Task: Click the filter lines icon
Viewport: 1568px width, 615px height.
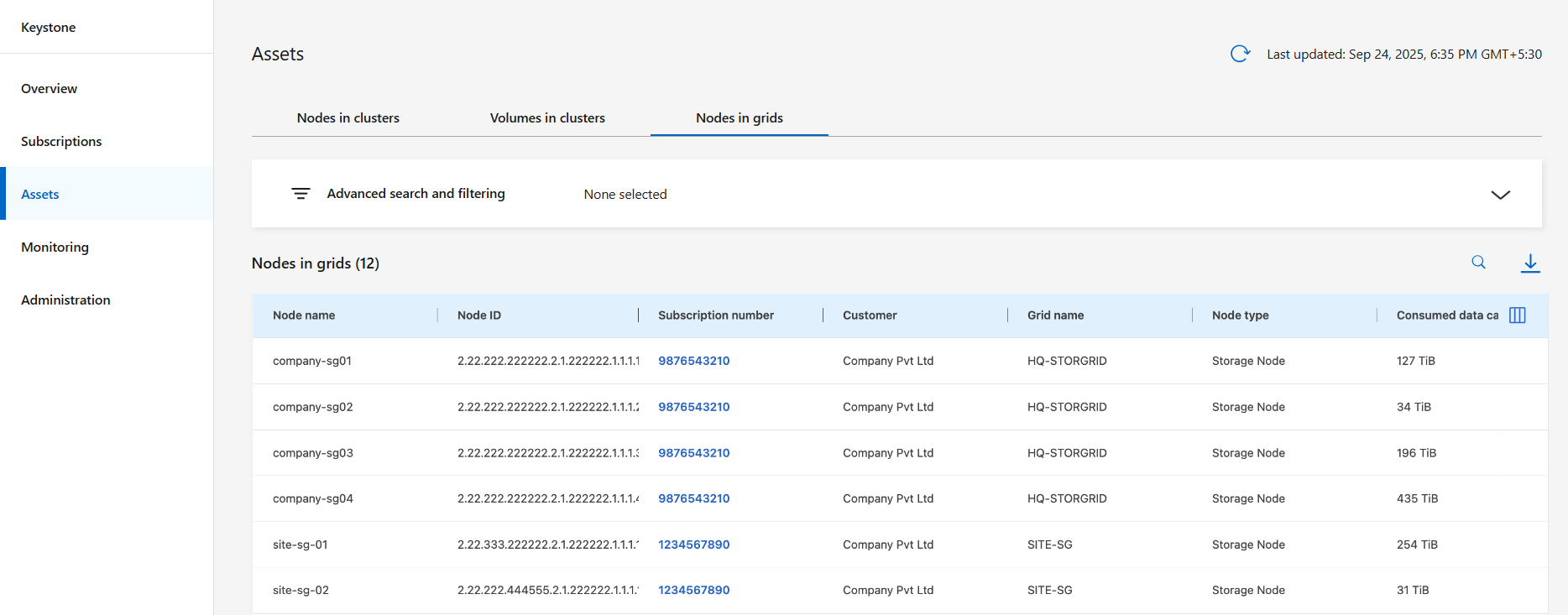Action: 301,194
